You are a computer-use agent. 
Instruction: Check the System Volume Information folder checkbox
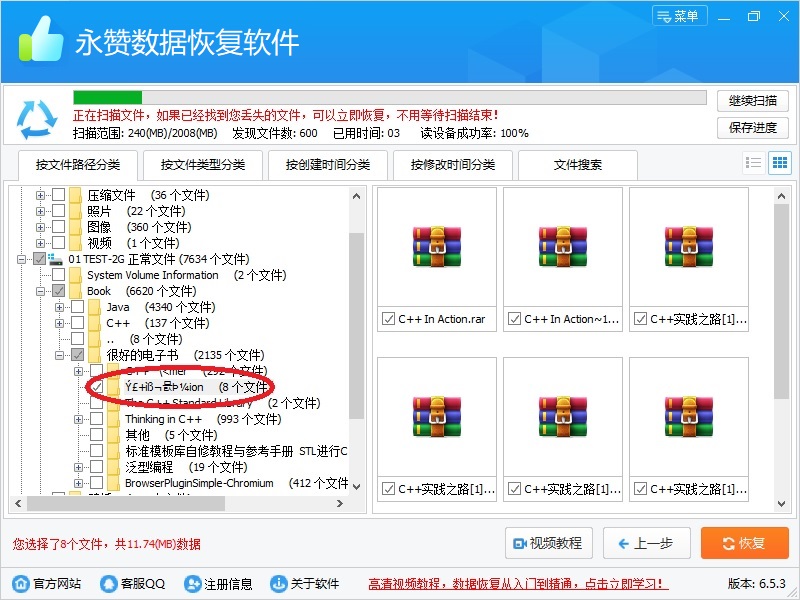click(59, 275)
